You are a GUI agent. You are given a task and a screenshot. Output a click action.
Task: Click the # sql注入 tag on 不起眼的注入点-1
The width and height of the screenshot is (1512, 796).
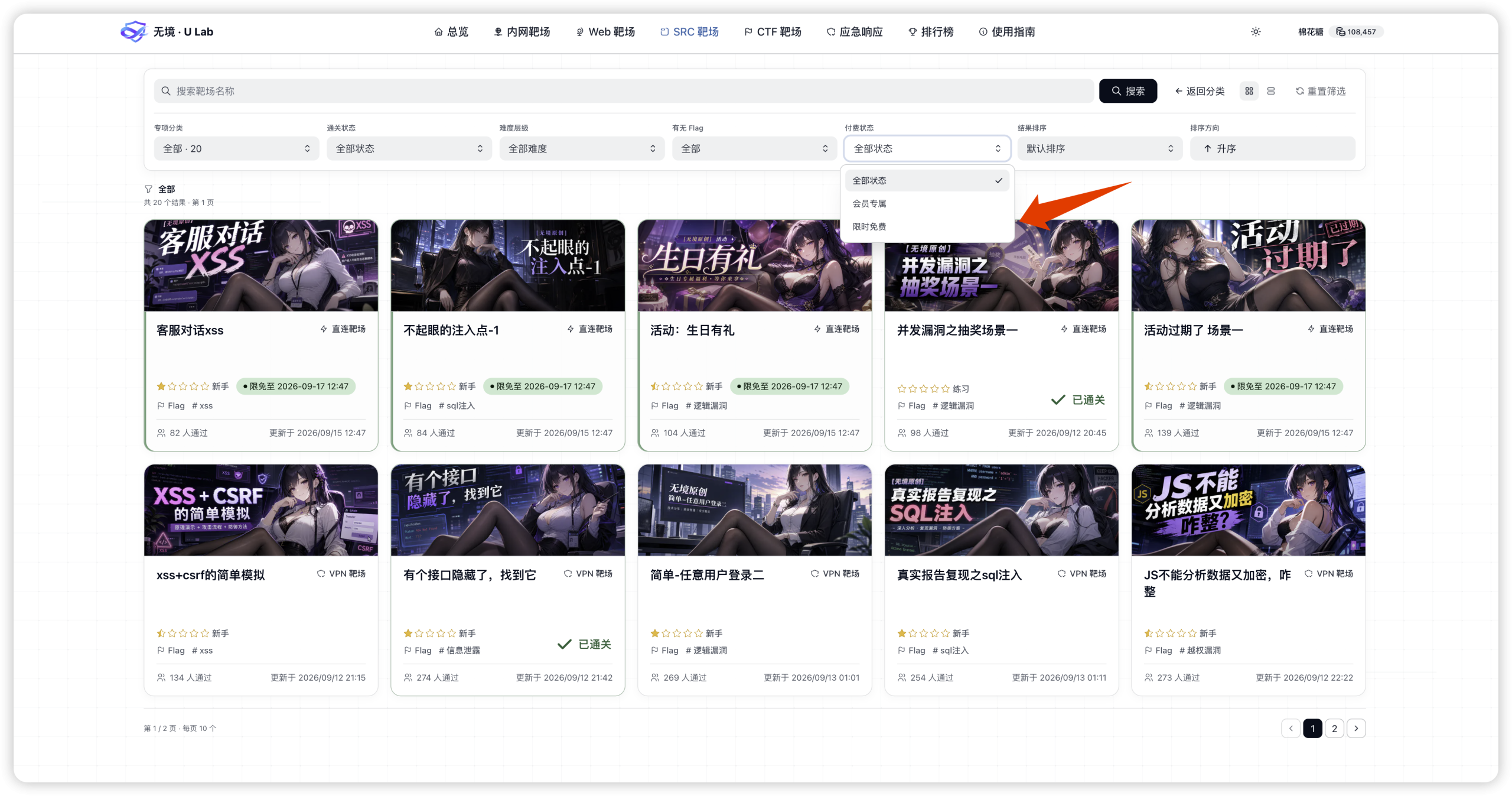[457, 406]
